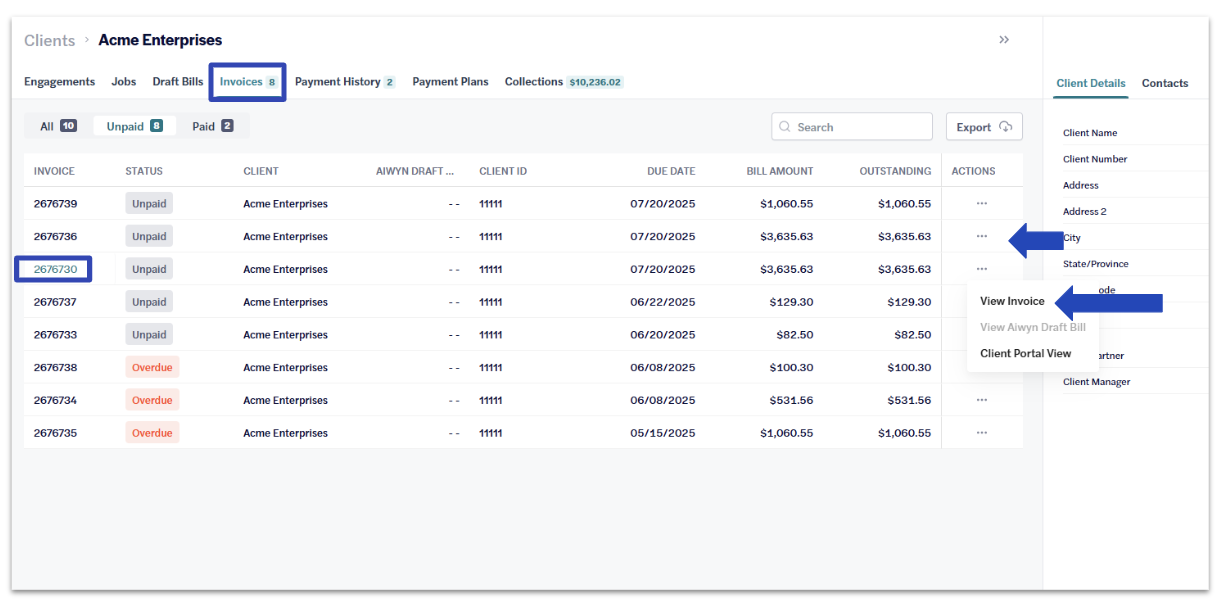1221x602 pixels.
Task: Sort by Status column header
Action: point(144,171)
